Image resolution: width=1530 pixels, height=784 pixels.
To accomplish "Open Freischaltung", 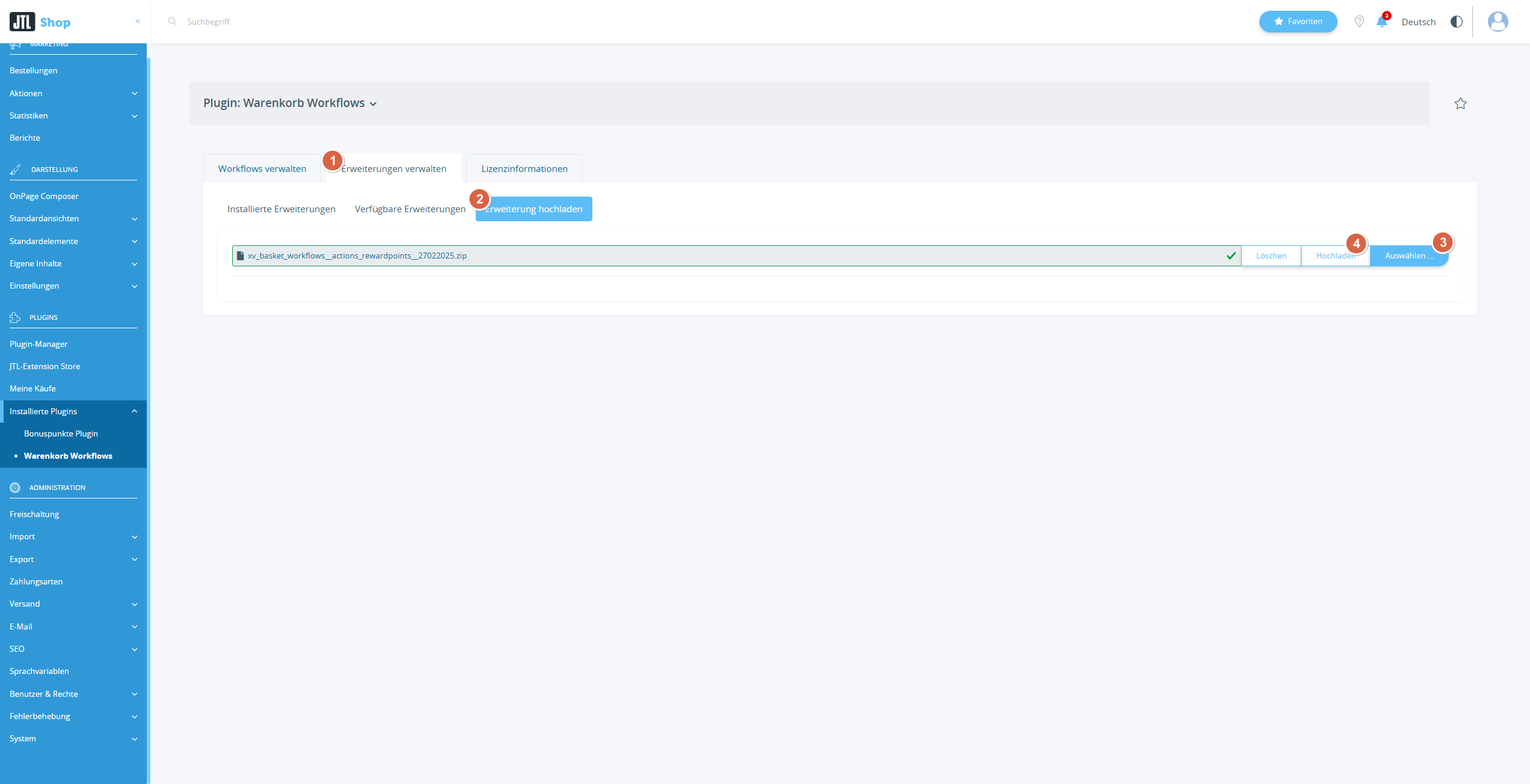I will click(x=73, y=514).
